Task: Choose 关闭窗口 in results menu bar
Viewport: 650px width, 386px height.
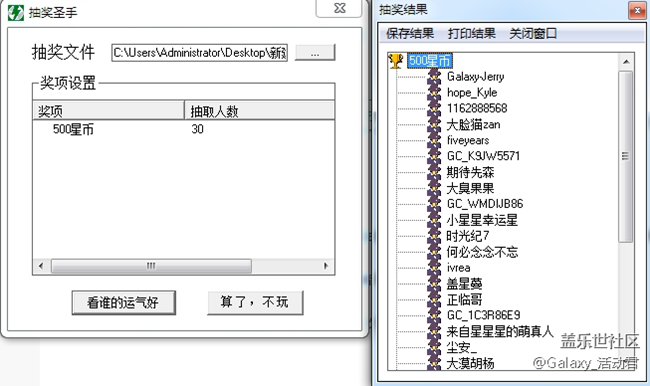Action: pyautogui.click(x=533, y=33)
